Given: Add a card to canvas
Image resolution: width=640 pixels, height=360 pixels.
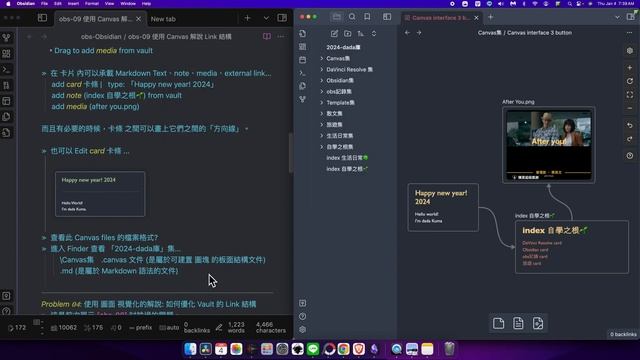Looking at the screenshot, I should point(498,323).
